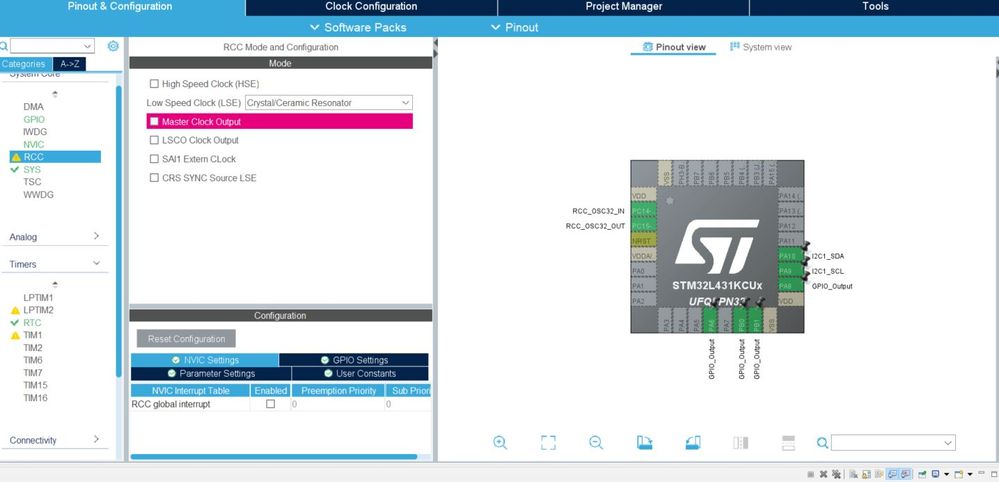This screenshot has height=482, width=999.
Task: Select pin PA9 on the chip
Action: (791, 271)
